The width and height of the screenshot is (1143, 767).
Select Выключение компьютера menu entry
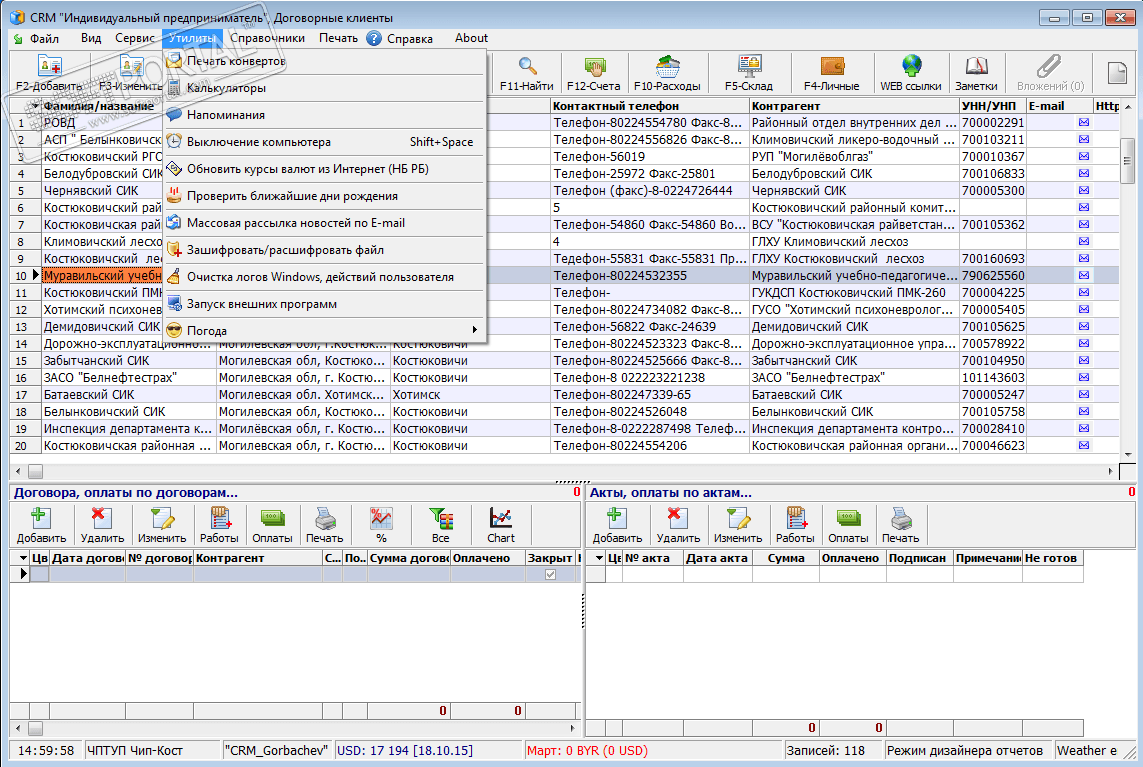click(324, 142)
